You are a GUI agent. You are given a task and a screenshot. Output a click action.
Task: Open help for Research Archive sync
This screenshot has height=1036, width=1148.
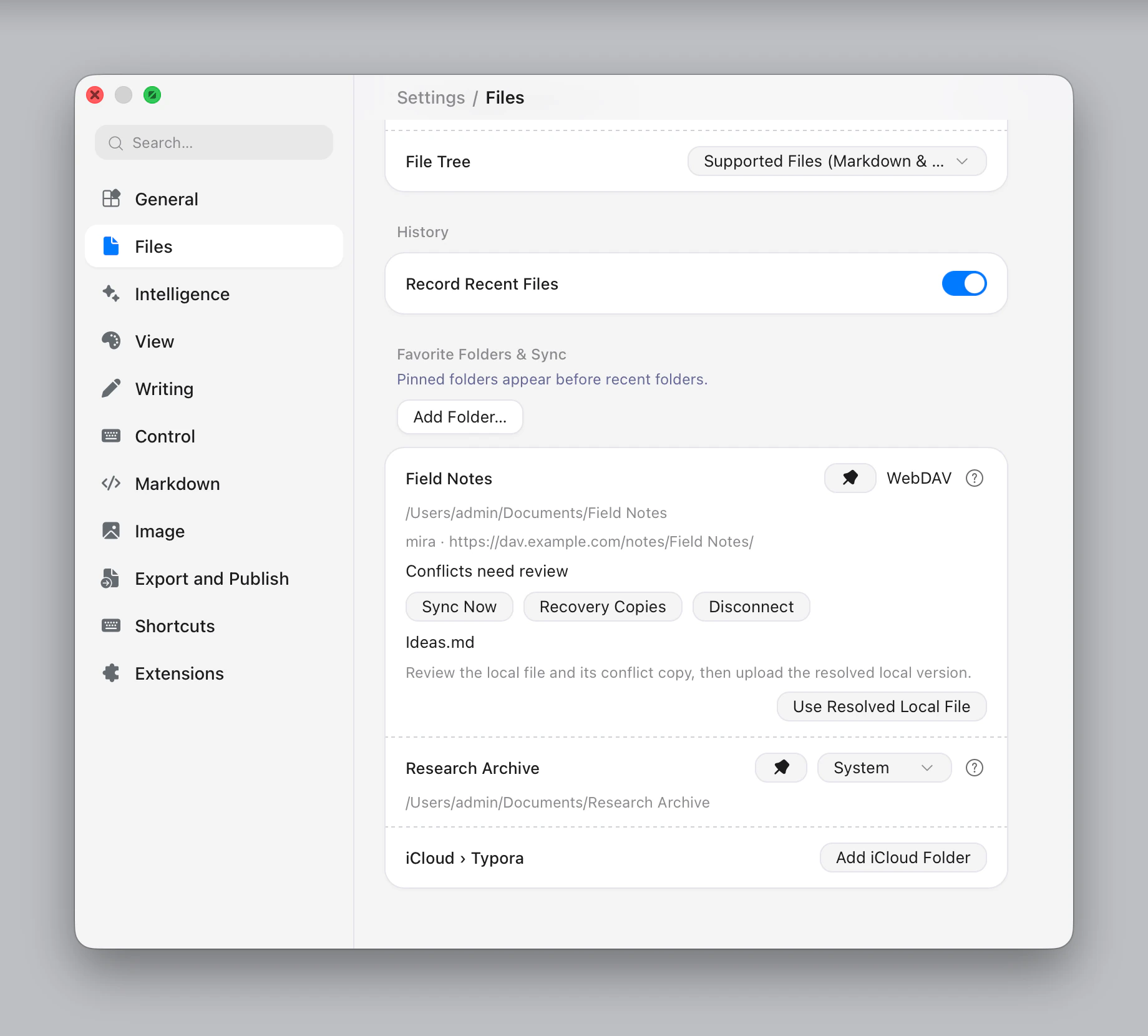(x=974, y=768)
